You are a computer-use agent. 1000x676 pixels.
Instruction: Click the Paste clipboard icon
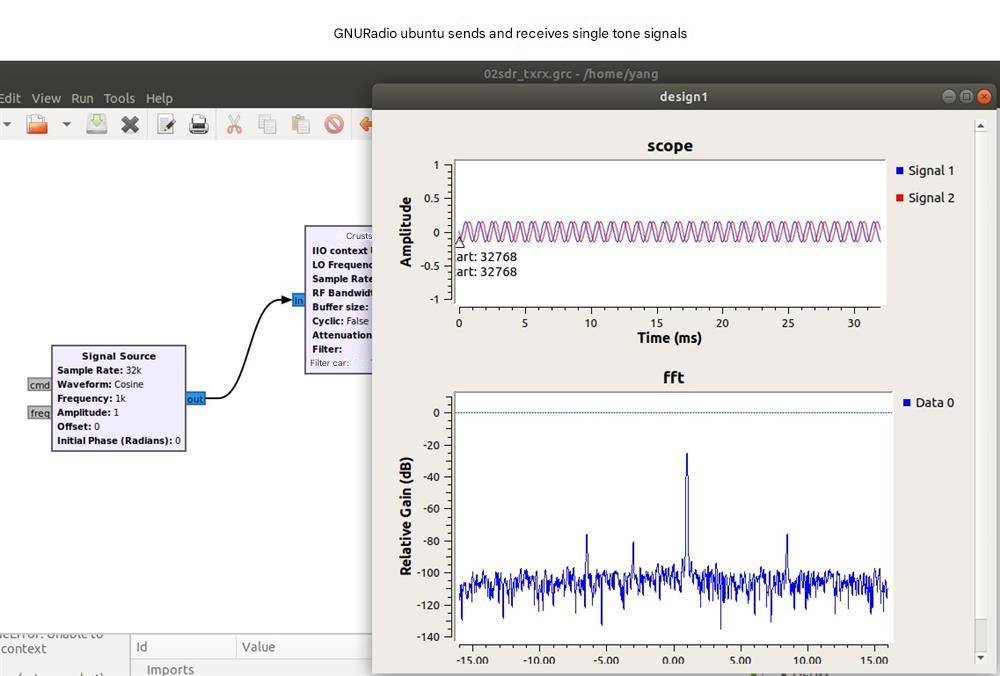(300, 124)
